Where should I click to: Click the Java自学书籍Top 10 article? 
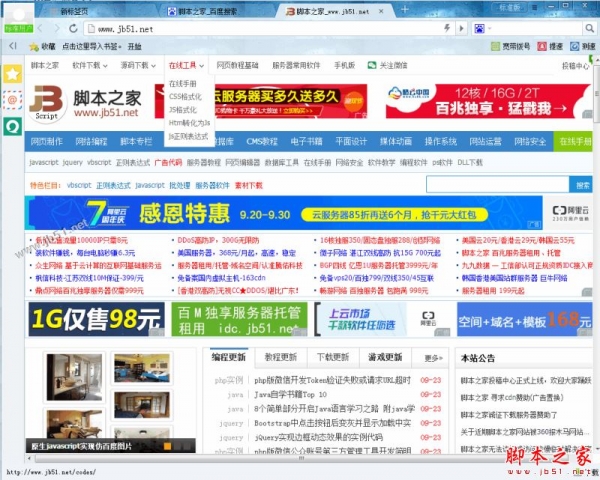(x=290, y=394)
